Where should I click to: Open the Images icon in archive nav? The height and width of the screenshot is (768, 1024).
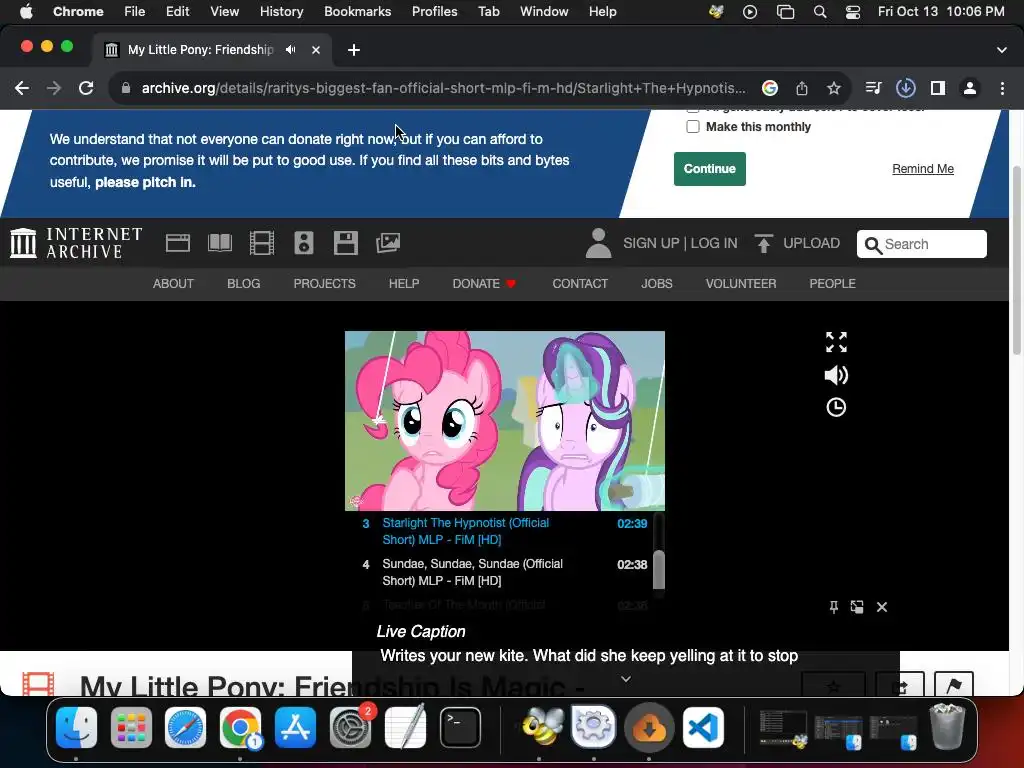[x=388, y=243]
